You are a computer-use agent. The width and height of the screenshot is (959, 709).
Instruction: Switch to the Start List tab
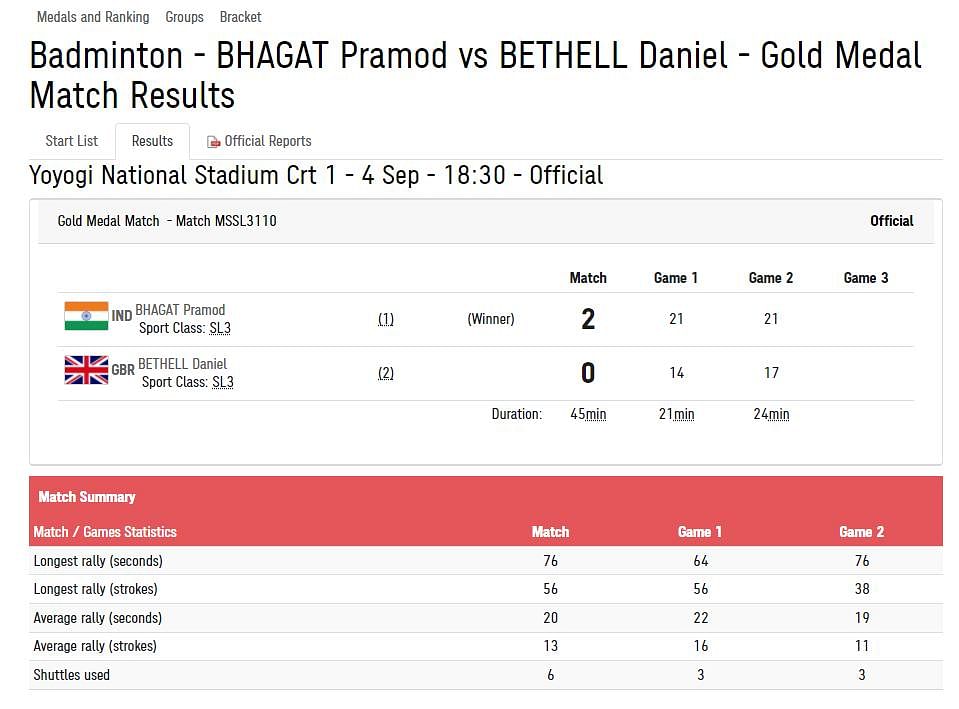pyautogui.click(x=72, y=141)
